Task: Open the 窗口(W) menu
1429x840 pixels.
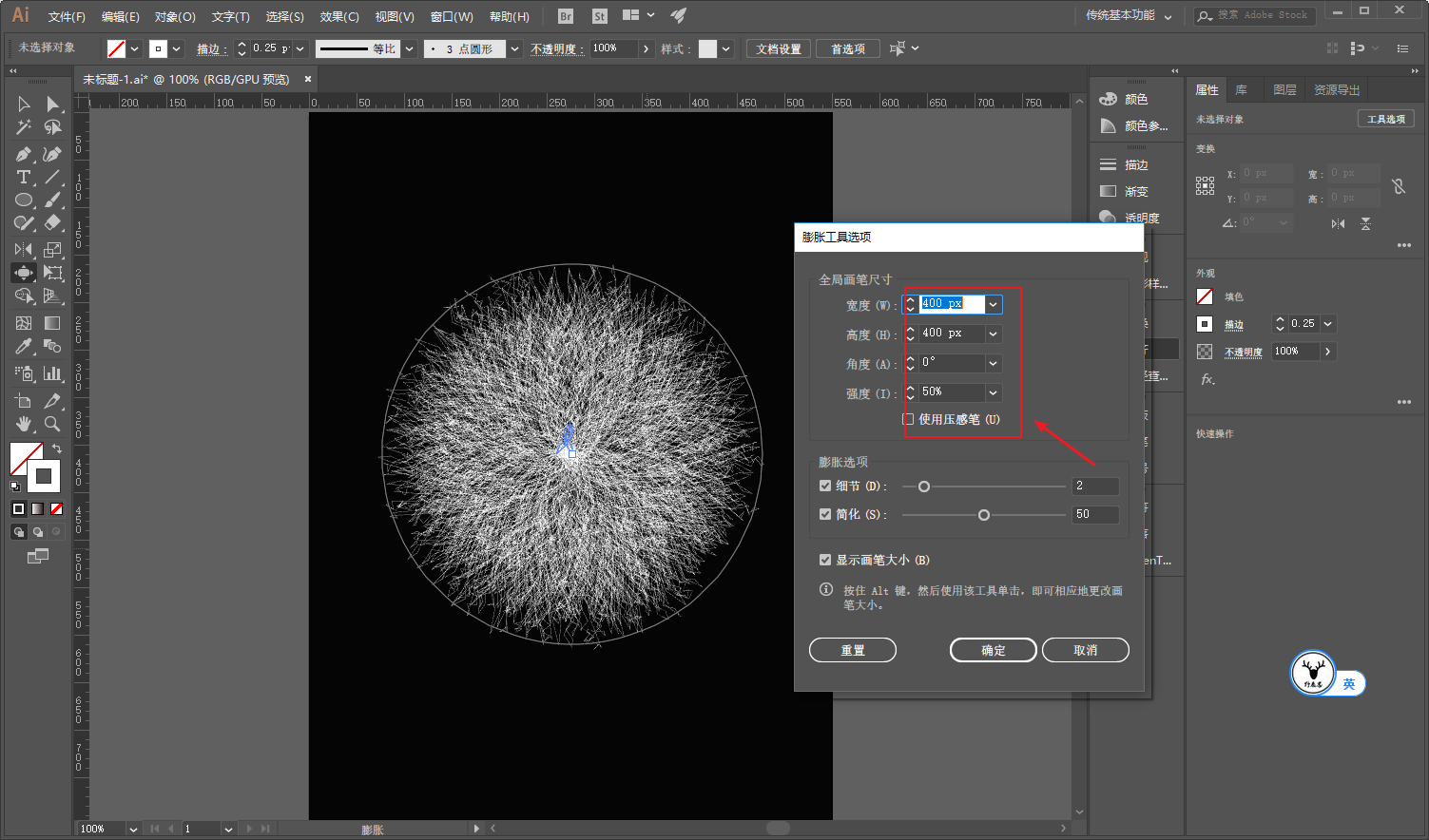Action: 452,16
